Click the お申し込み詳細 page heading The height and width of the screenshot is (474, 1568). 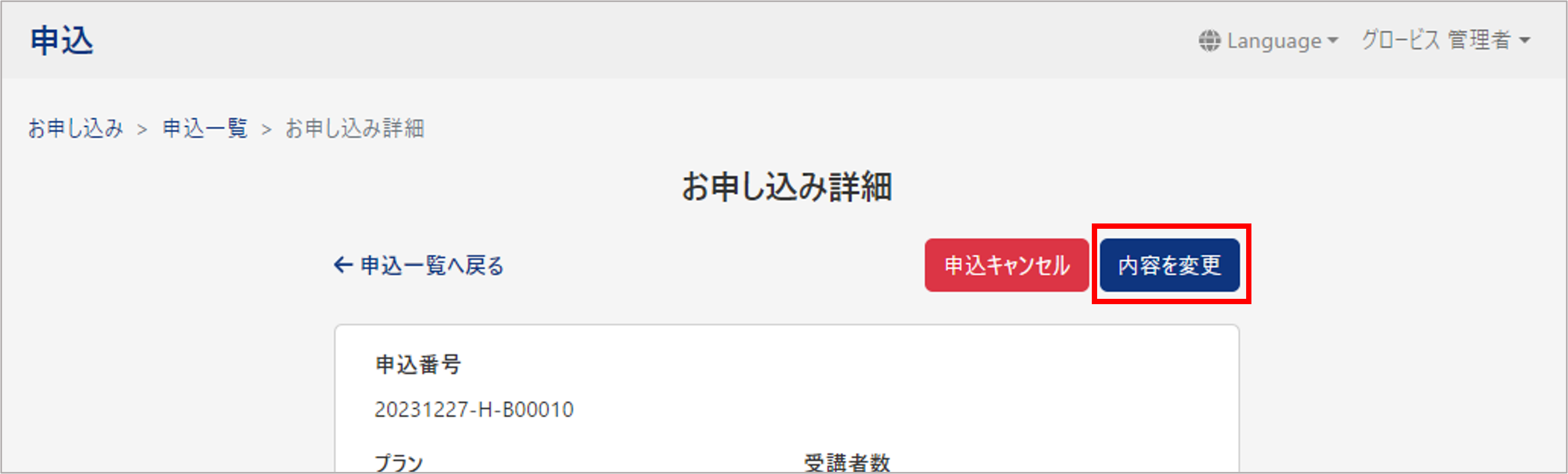click(x=786, y=186)
